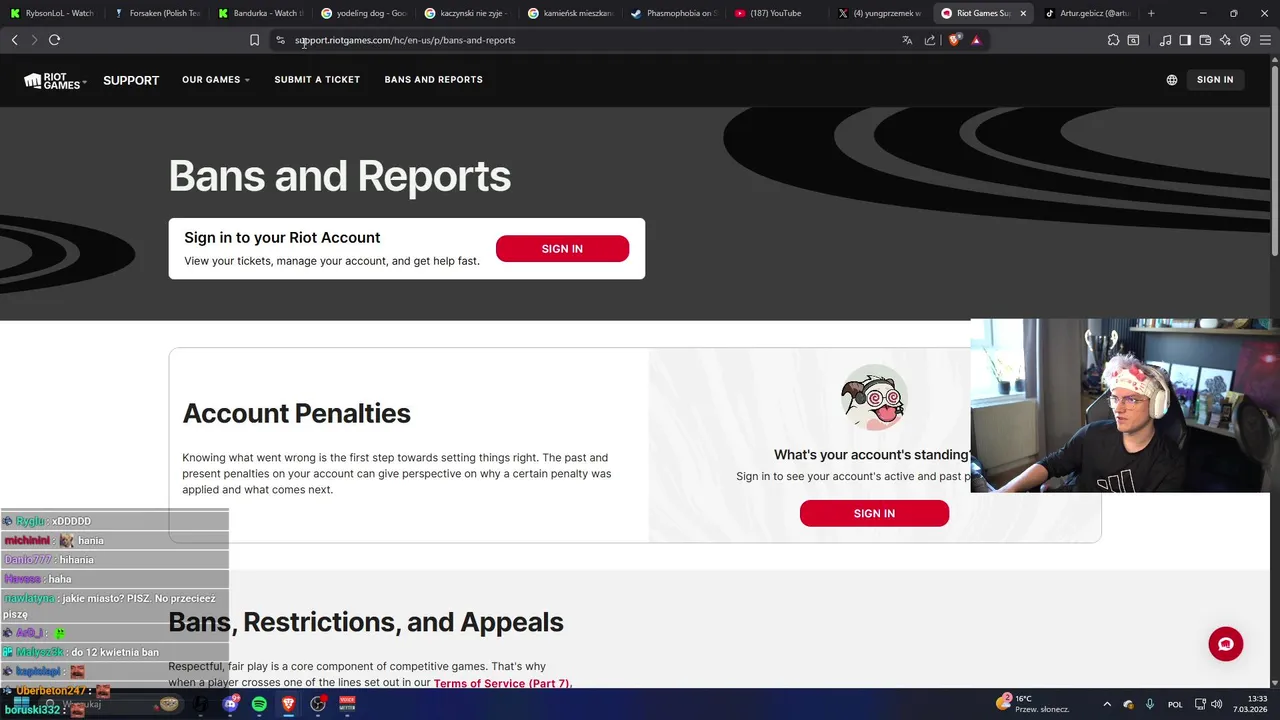The image size is (1280, 720).
Task: Switch to the RybsonLoL Kick tab
Action: coord(52,13)
